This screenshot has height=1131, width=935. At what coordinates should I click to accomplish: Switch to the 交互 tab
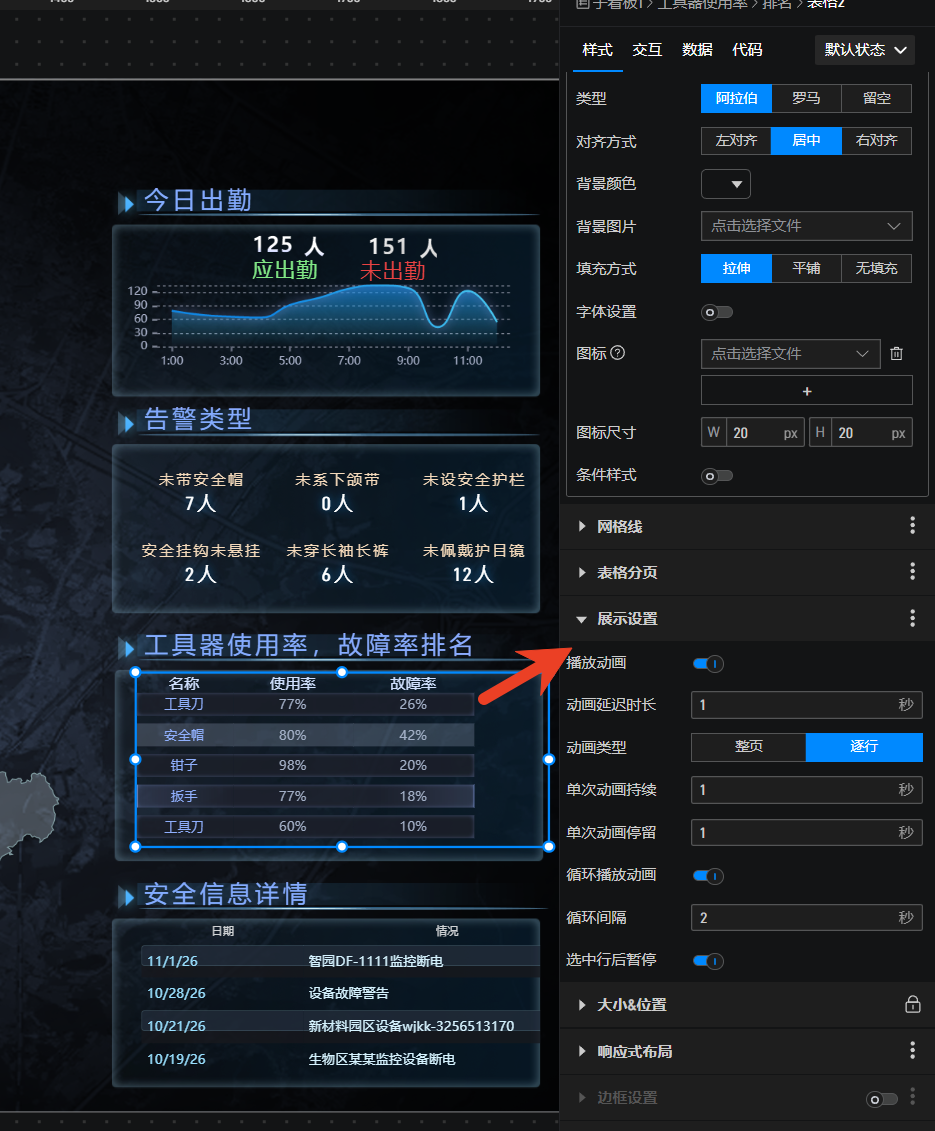(647, 50)
